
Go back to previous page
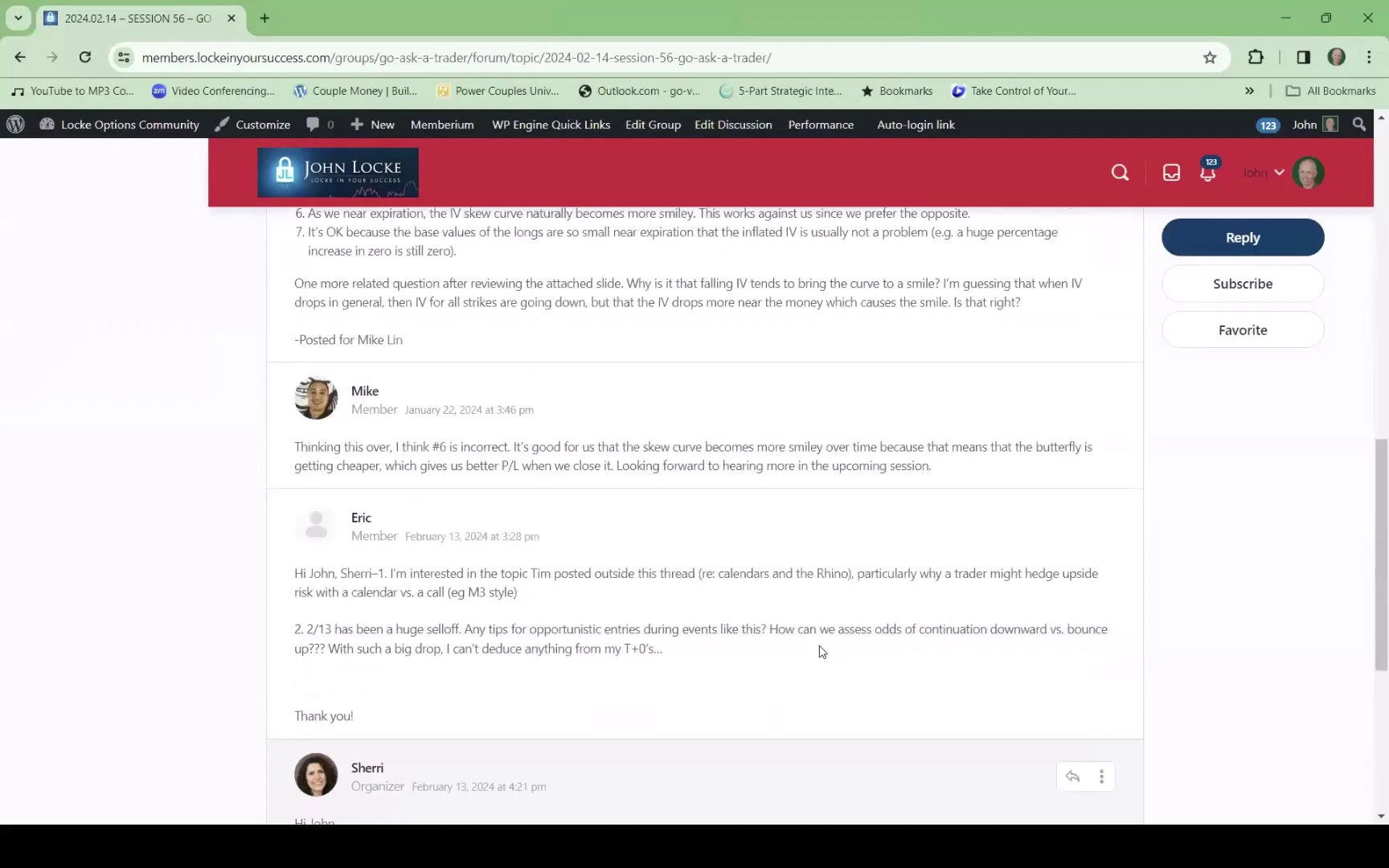(x=20, y=57)
